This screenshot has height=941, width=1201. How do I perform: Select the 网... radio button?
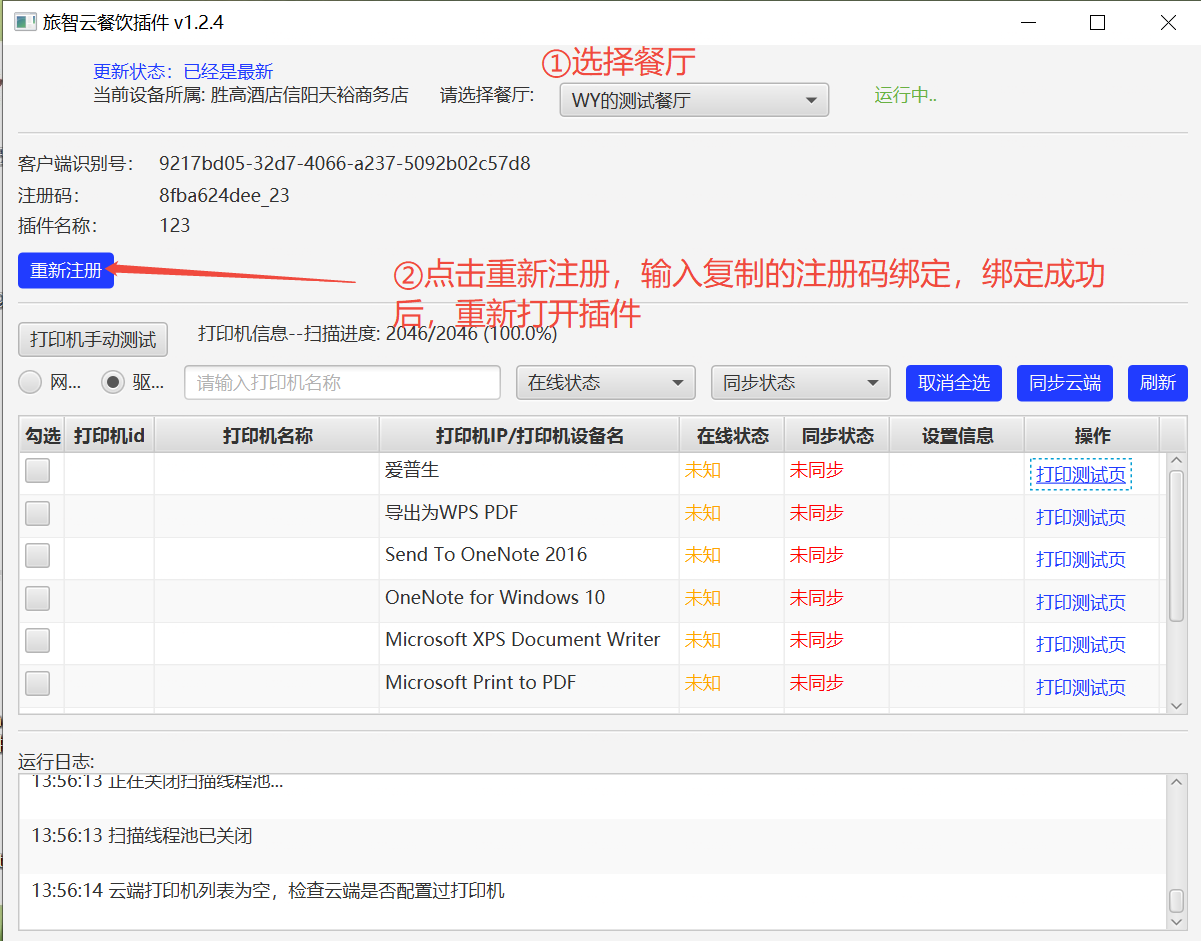tap(31, 382)
